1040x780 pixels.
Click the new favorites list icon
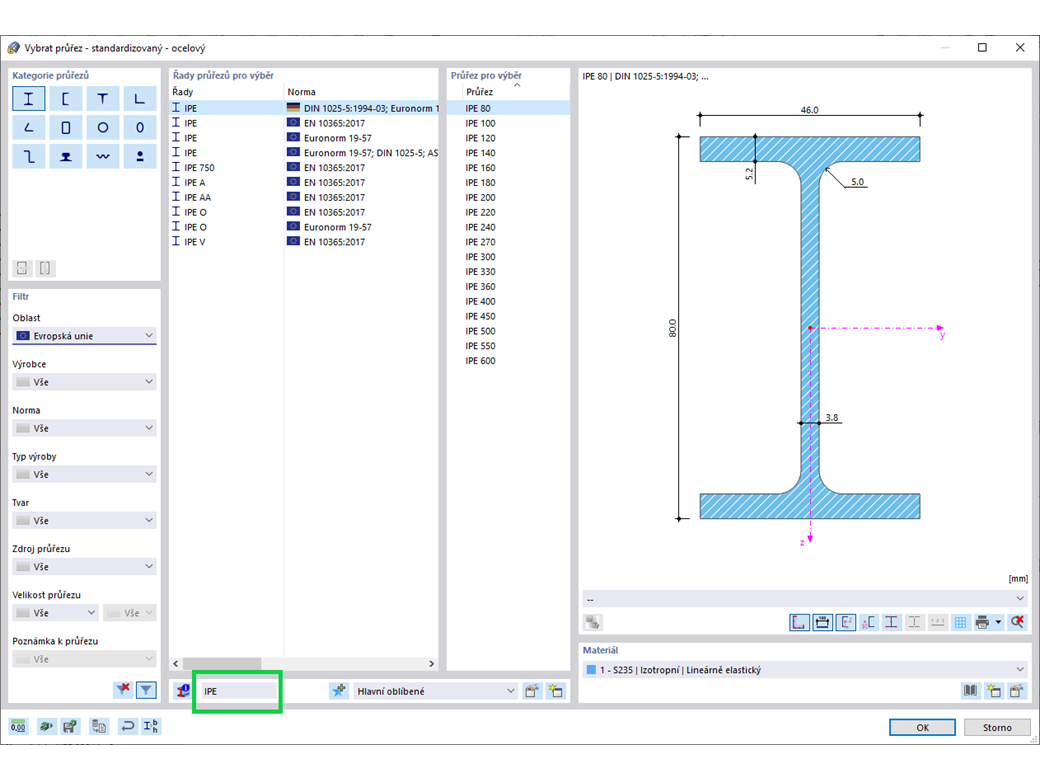pyautogui.click(x=556, y=691)
